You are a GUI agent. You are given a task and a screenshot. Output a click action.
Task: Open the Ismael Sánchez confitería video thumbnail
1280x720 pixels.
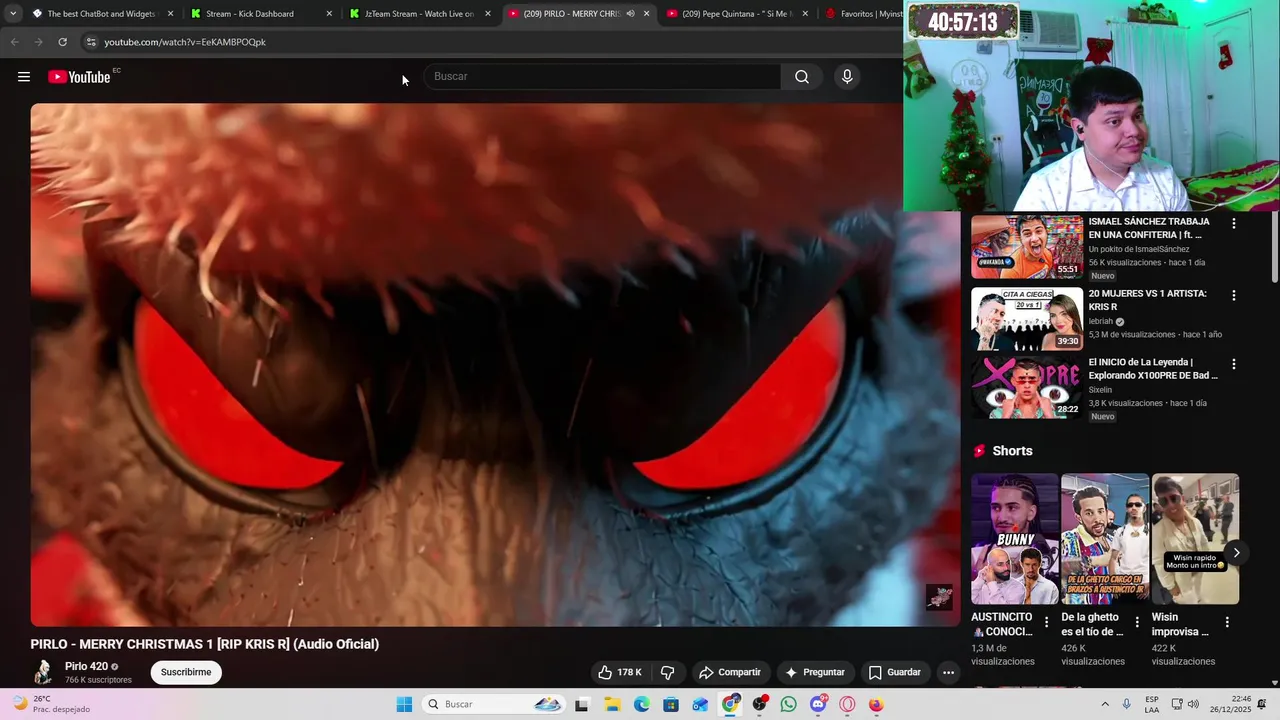[1027, 246]
